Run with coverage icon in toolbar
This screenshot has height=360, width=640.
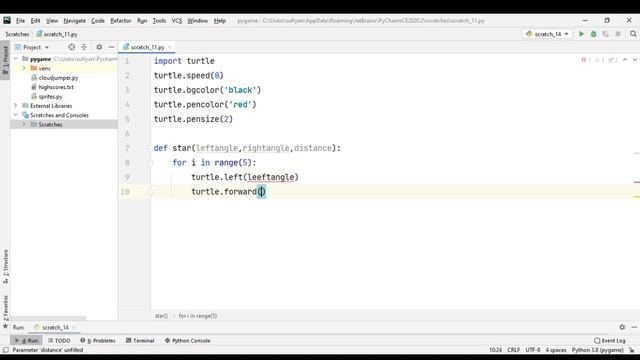pyautogui.click(x=606, y=34)
